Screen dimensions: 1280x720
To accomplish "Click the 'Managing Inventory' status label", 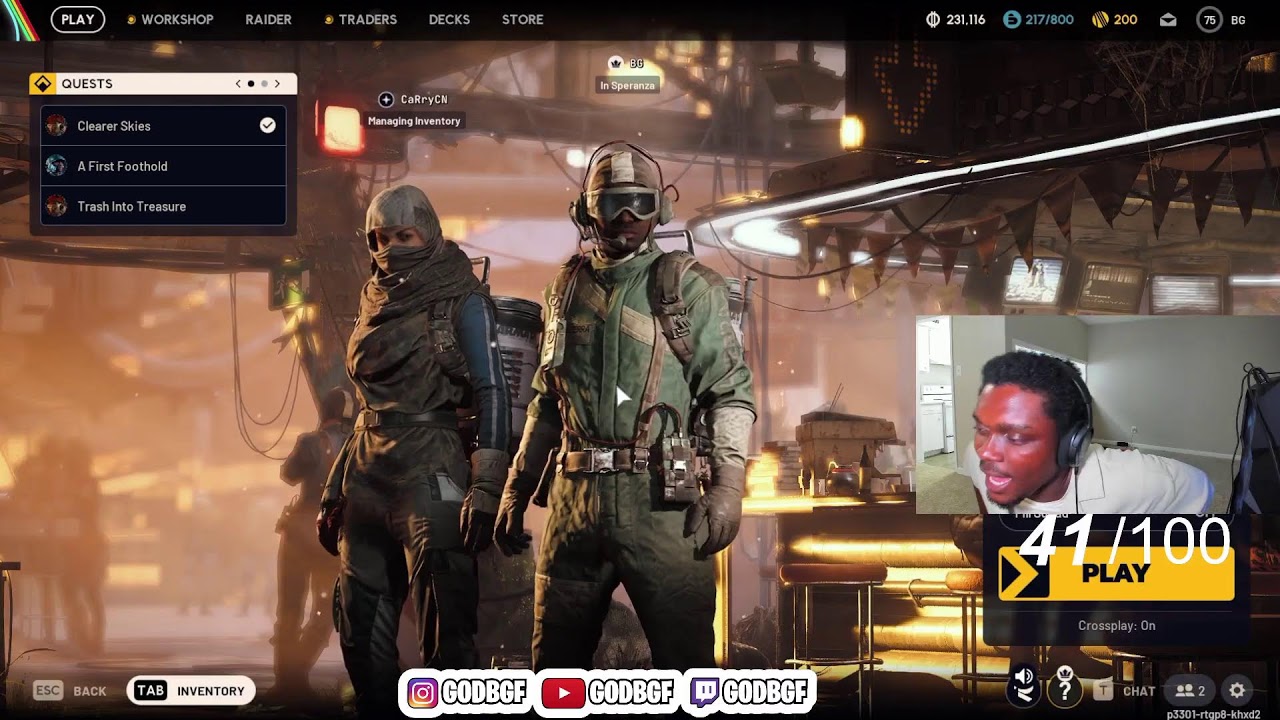I will click(x=414, y=121).
